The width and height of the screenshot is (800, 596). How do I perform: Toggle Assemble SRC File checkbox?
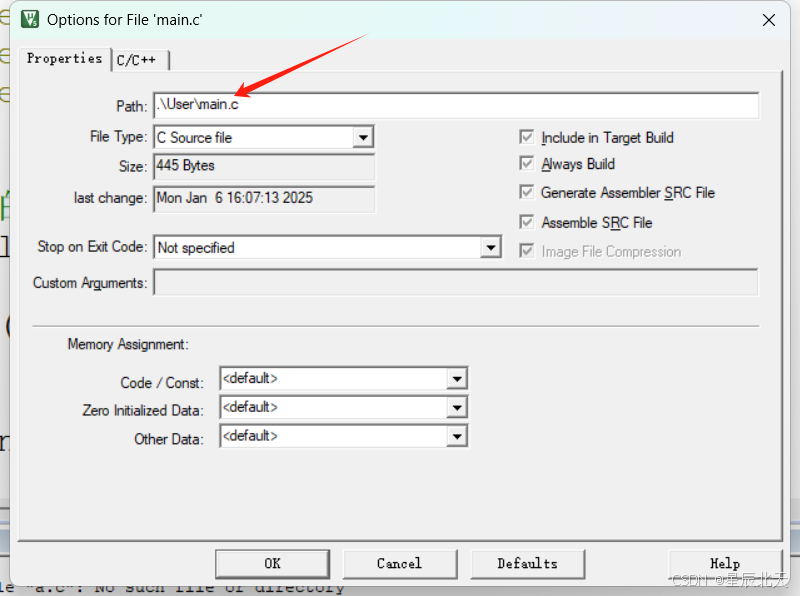526,222
